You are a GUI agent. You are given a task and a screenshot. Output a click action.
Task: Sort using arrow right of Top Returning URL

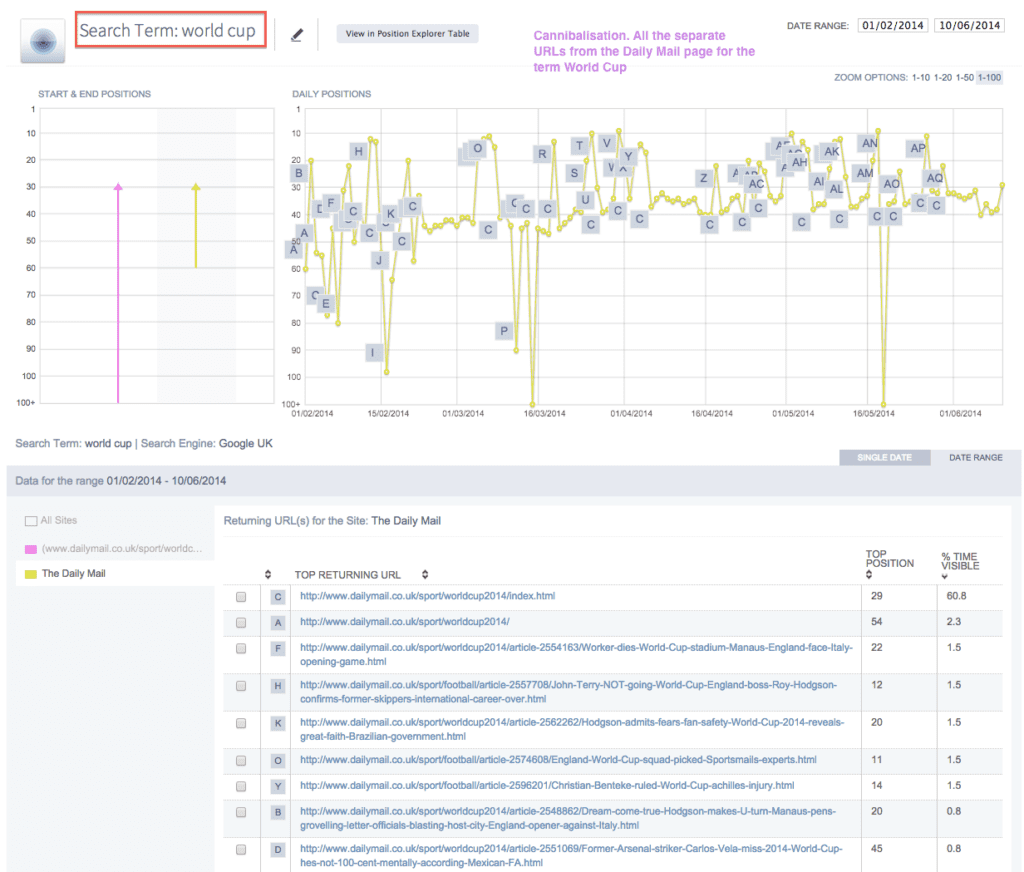coord(425,574)
